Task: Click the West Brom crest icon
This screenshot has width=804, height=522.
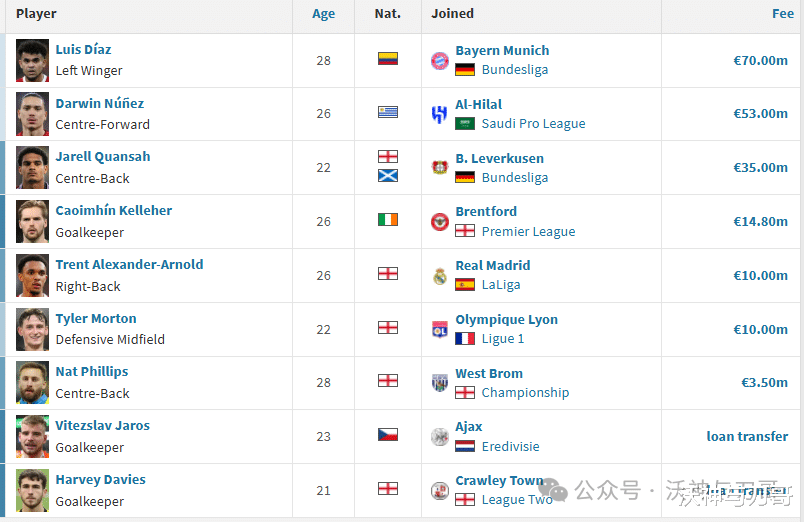Action: 439,383
